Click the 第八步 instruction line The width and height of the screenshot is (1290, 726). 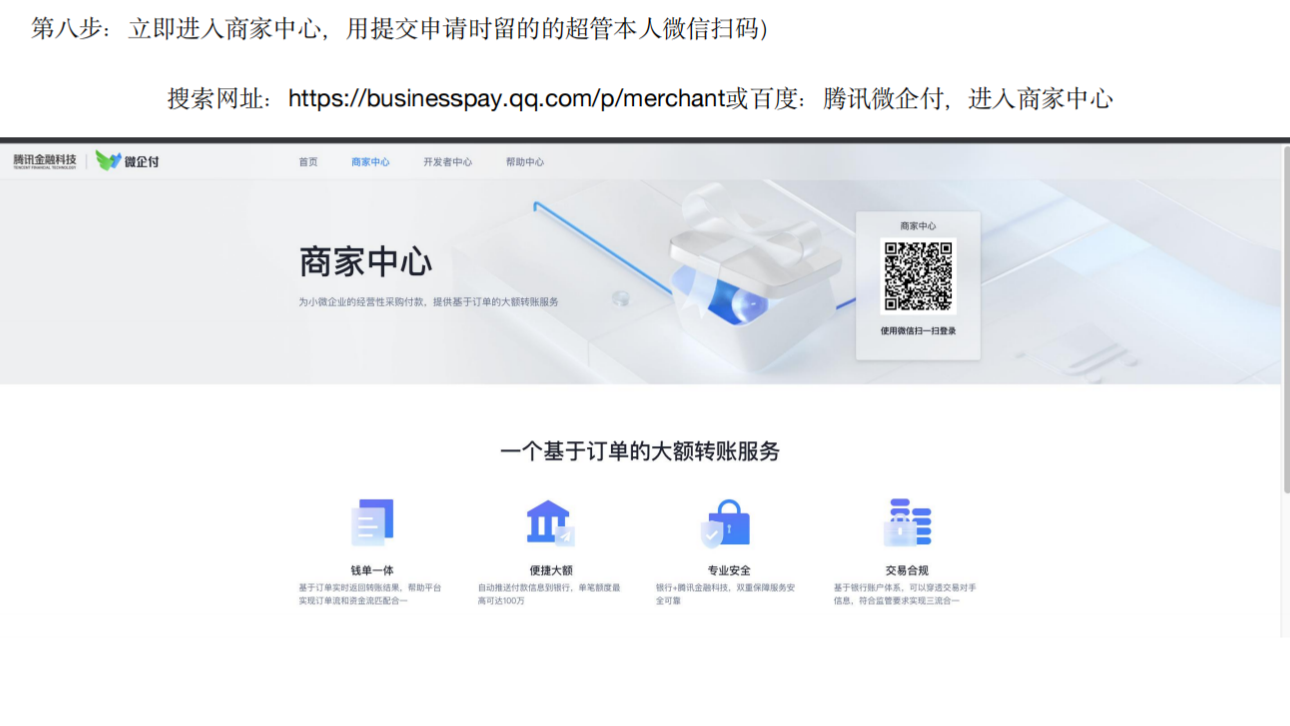point(399,29)
